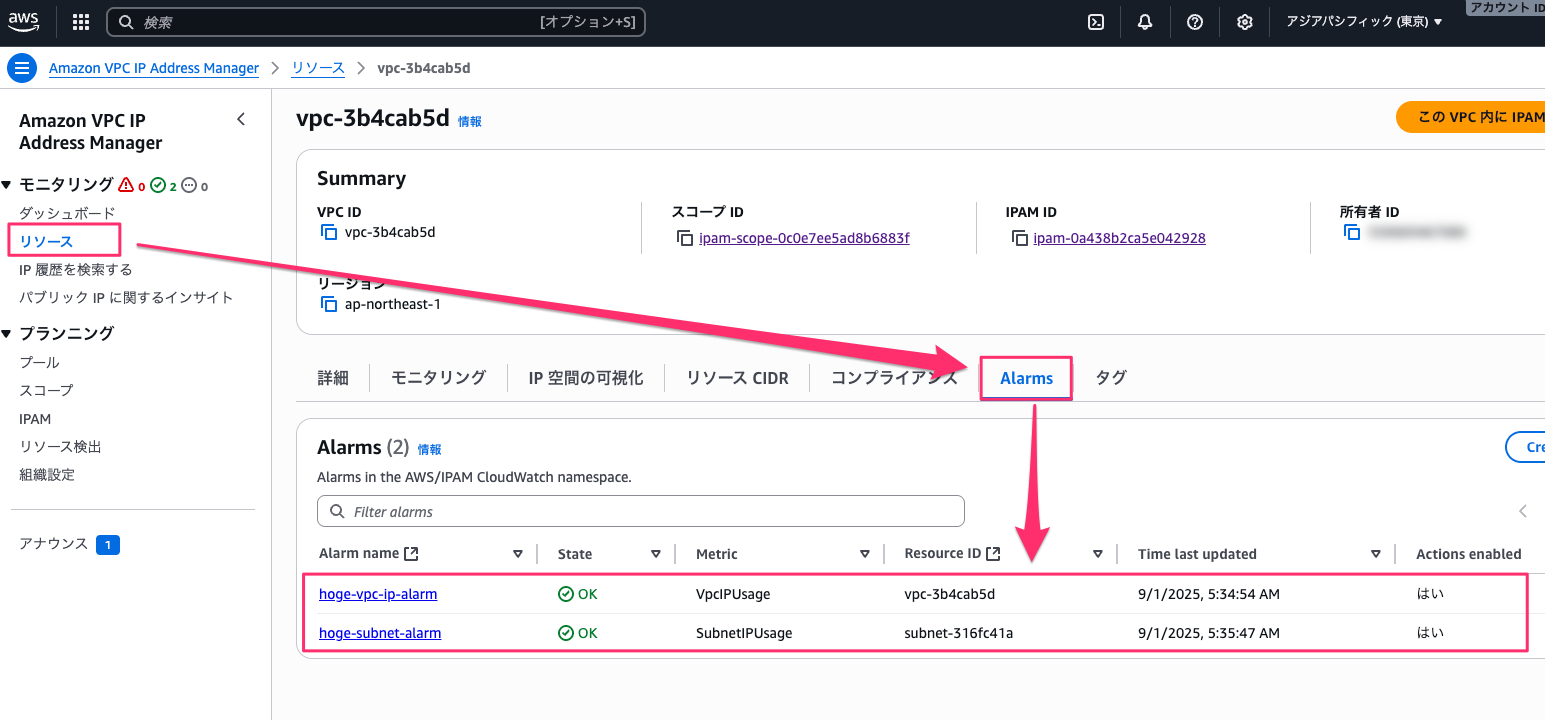
Task: Switch to the リソース CIDR tab
Action: (737, 378)
